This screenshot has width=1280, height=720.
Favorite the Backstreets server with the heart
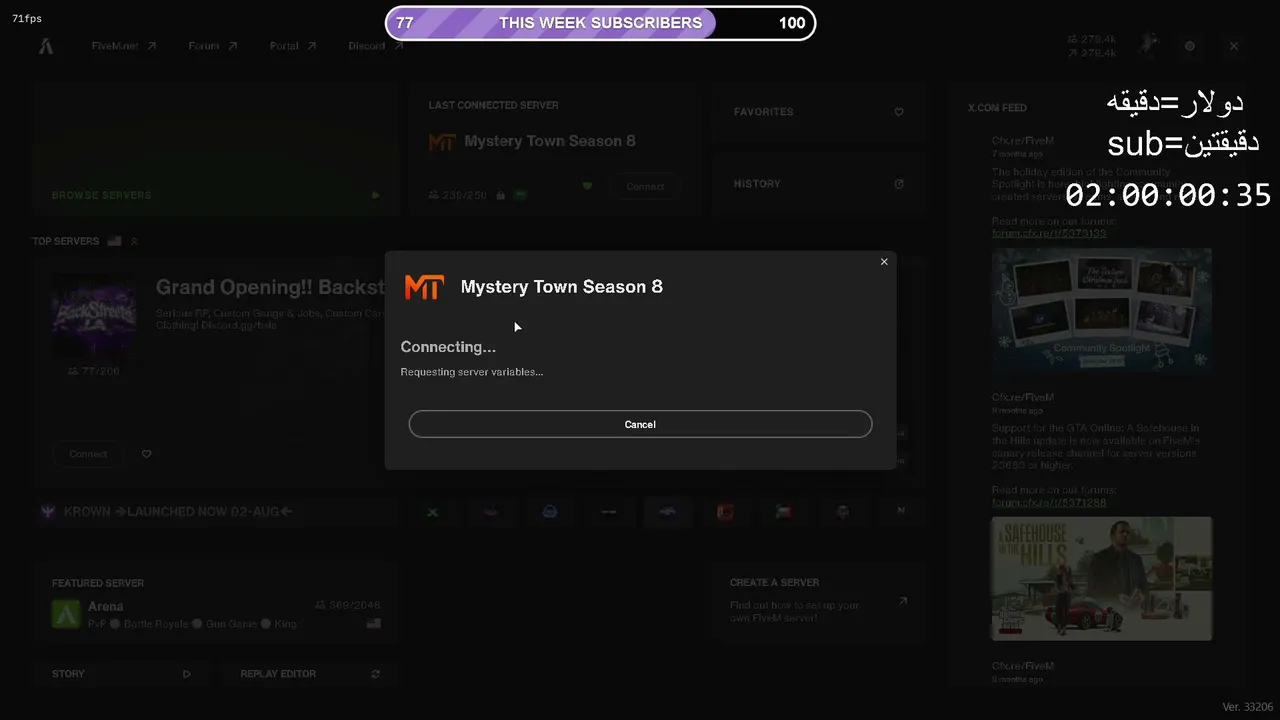click(x=146, y=454)
